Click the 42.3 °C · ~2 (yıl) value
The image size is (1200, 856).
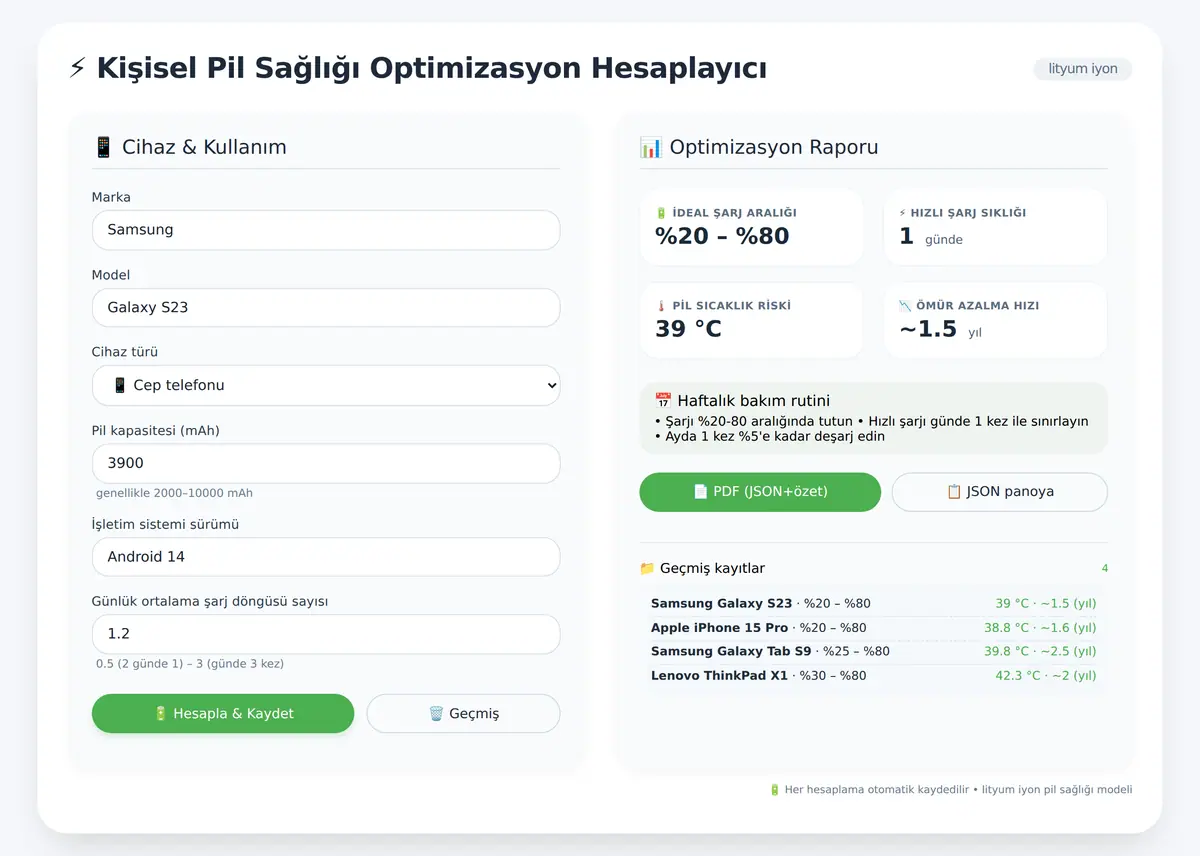pyautogui.click(x=1046, y=676)
